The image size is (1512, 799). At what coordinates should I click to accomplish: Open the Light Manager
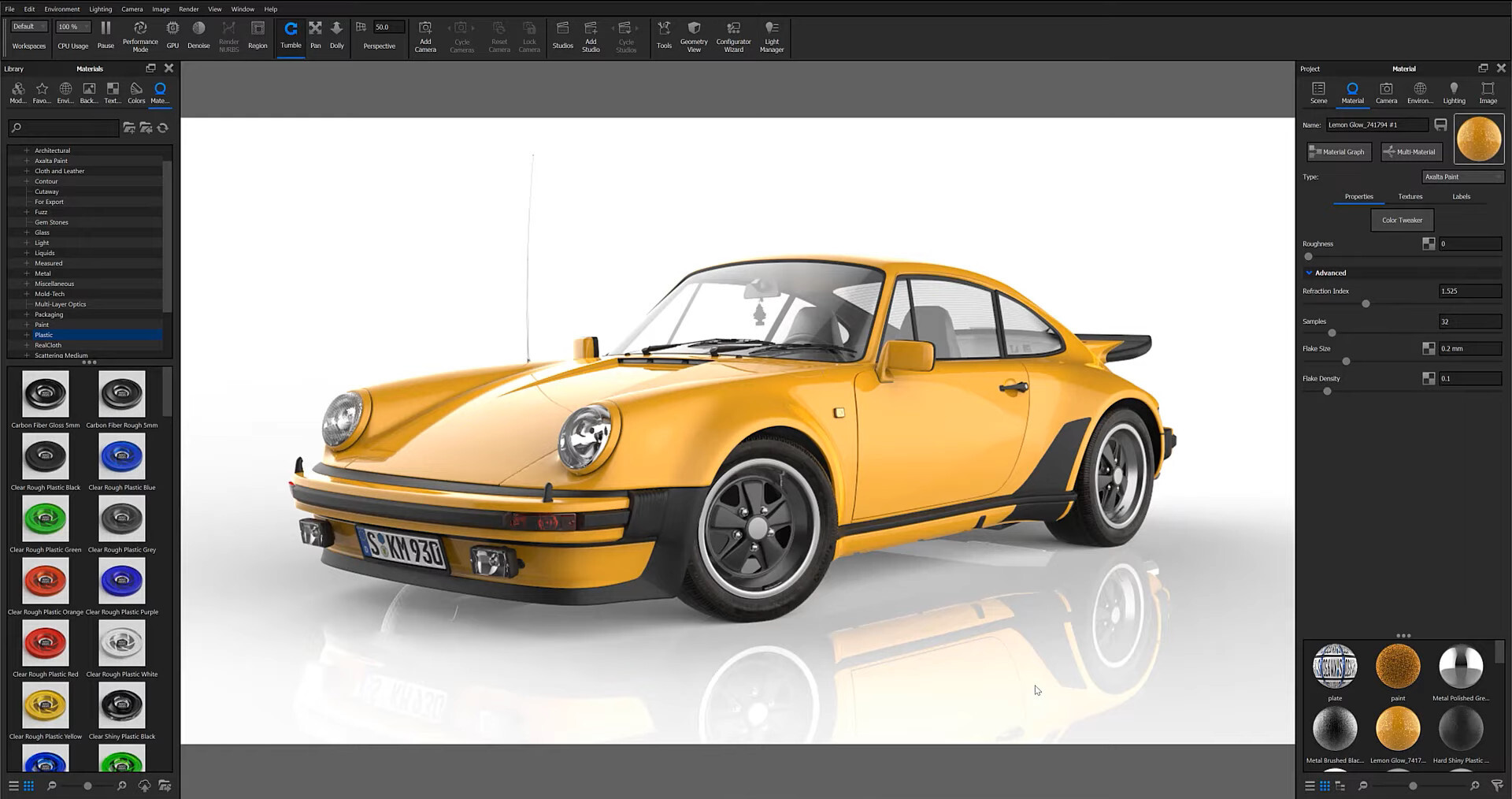(771, 35)
